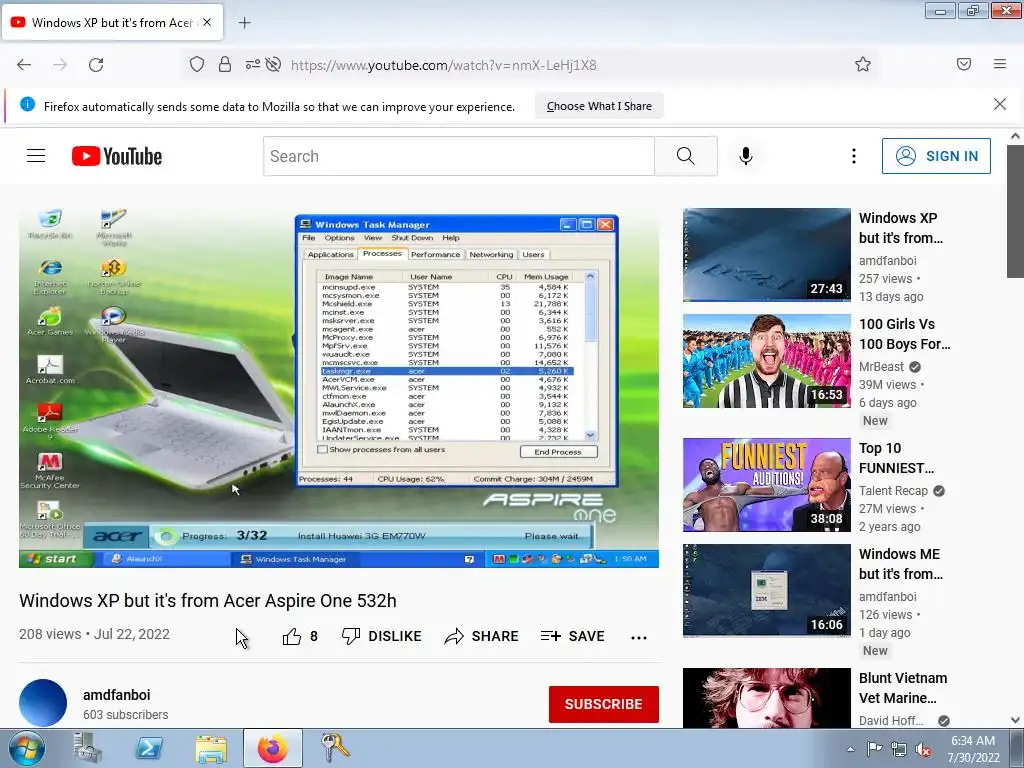Click the page address bar URL
Screen dimensions: 1024x768
(443, 65)
